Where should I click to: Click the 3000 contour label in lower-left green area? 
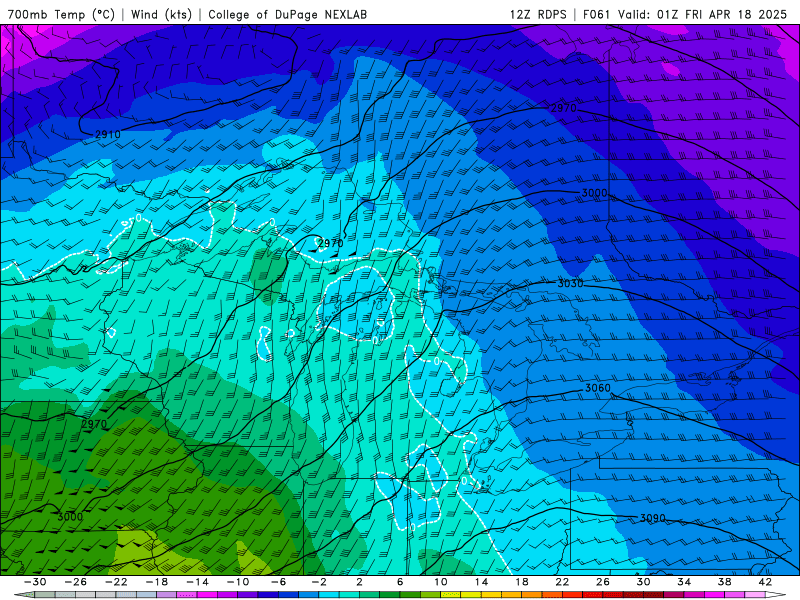(x=70, y=516)
